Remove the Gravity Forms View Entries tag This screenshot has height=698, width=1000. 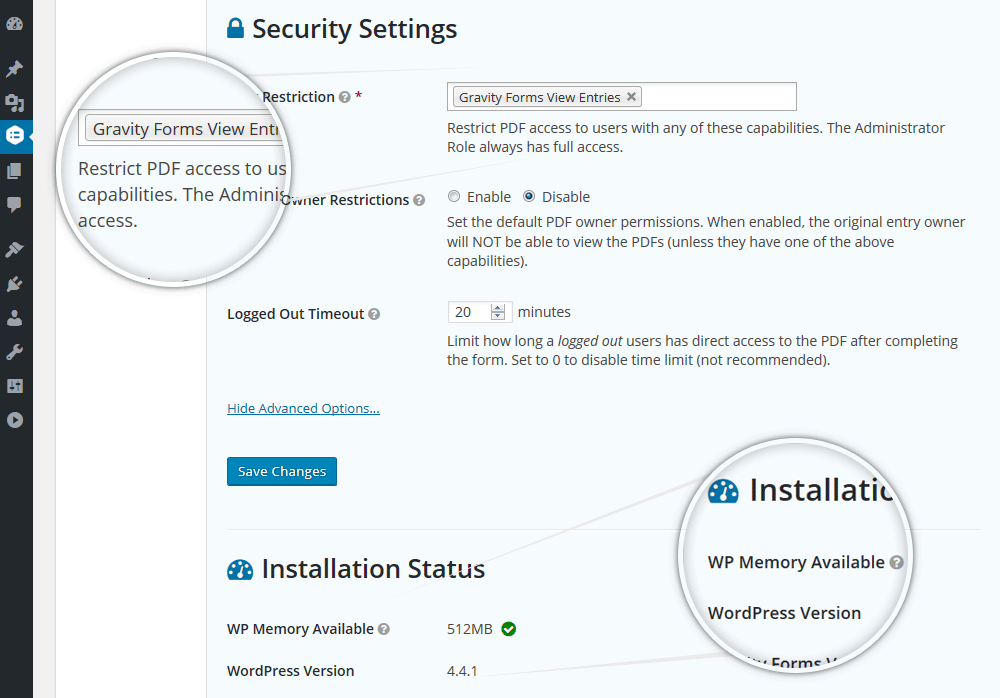(631, 96)
